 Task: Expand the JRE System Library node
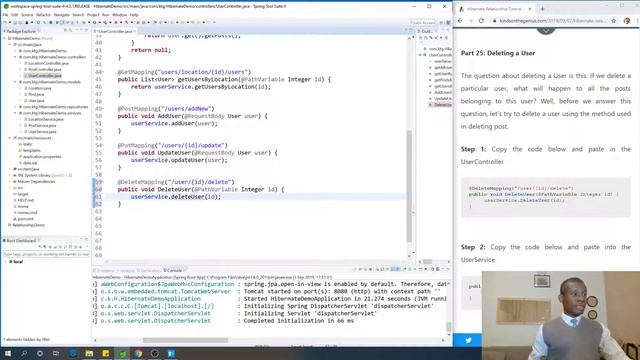tap(10, 175)
